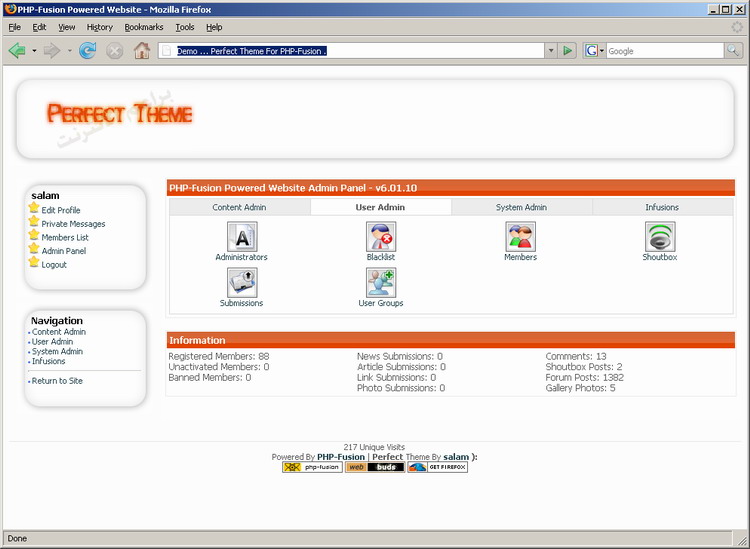Click the Firefox activity throbber icon

click(737, 27)
